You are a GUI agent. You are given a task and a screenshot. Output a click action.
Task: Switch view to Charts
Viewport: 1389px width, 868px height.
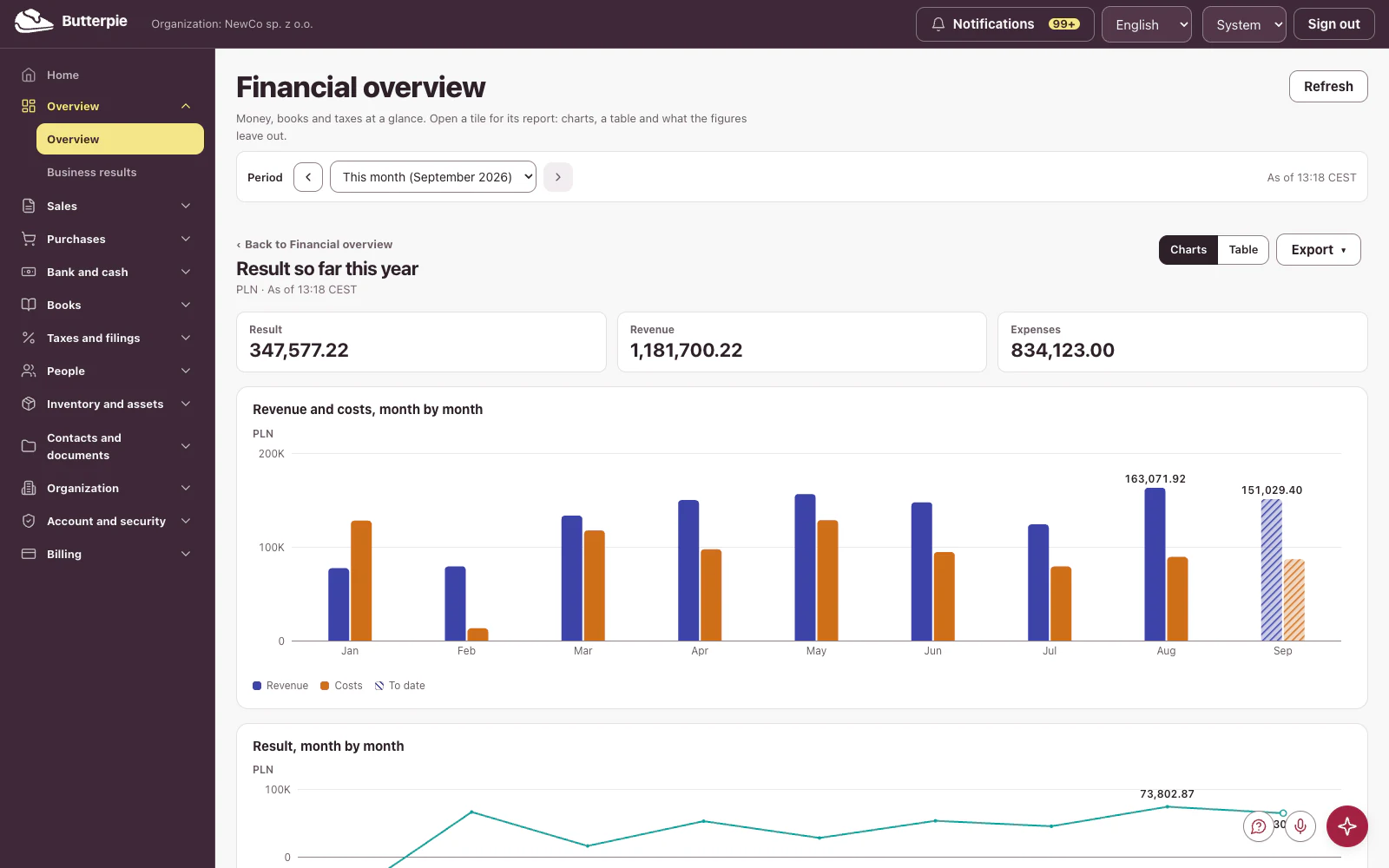click(1188, 250)
